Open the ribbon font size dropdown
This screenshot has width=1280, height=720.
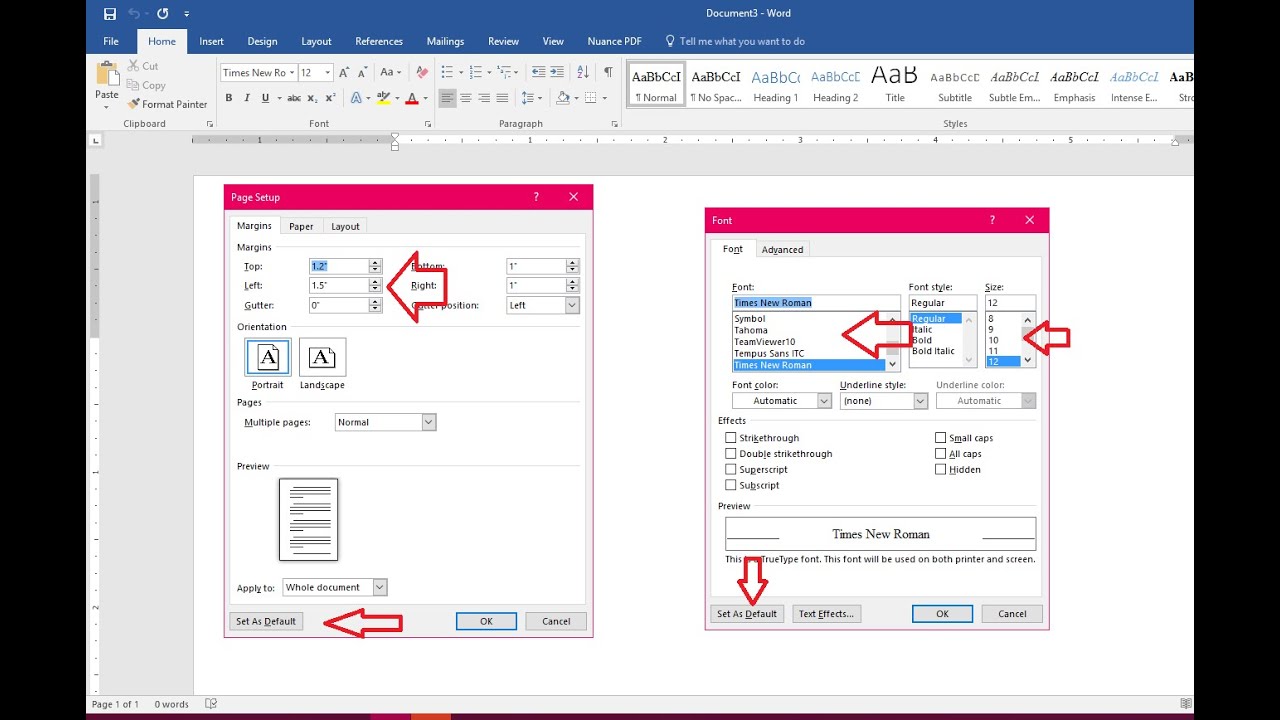(x=328, y=72)
